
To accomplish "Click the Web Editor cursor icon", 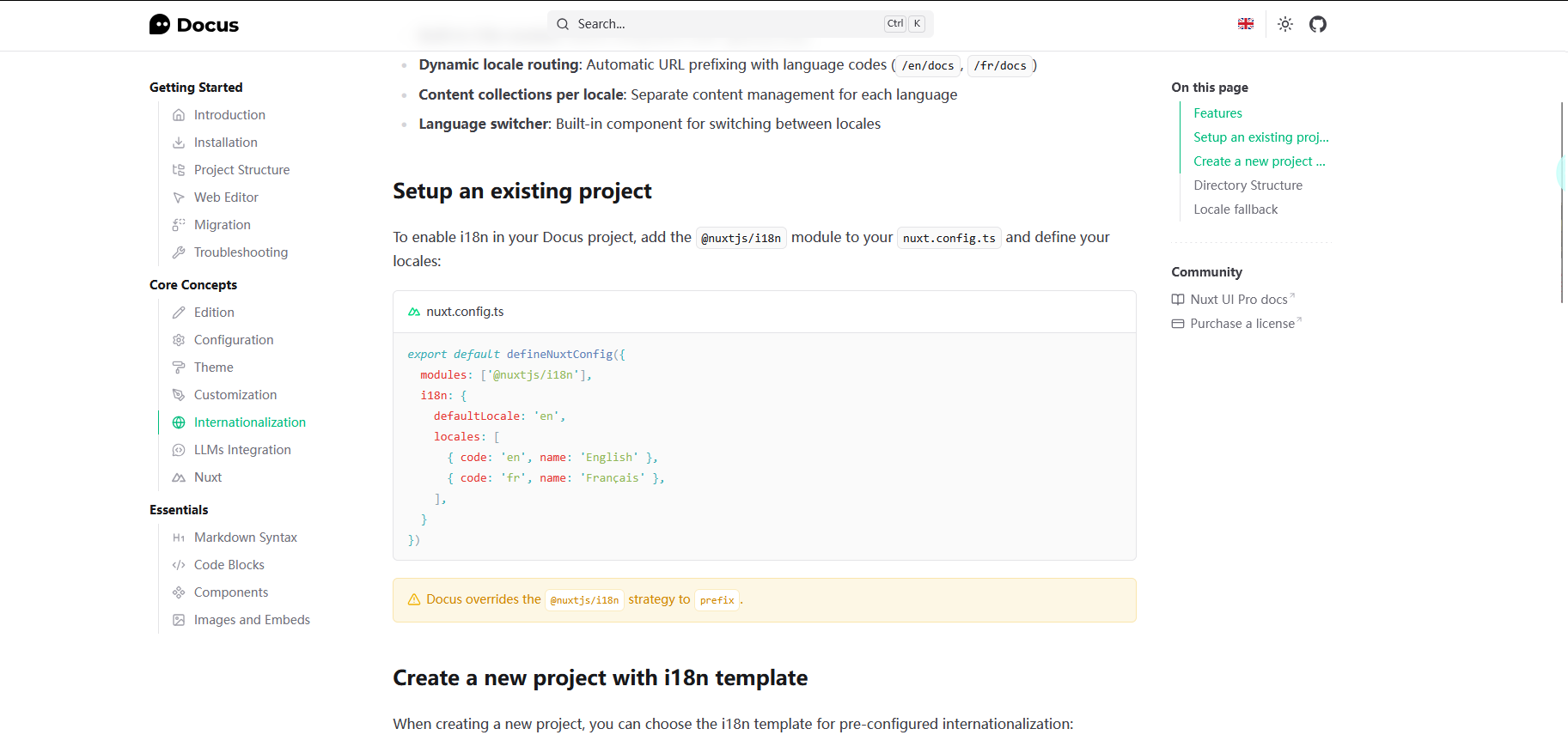I will 179,197.
